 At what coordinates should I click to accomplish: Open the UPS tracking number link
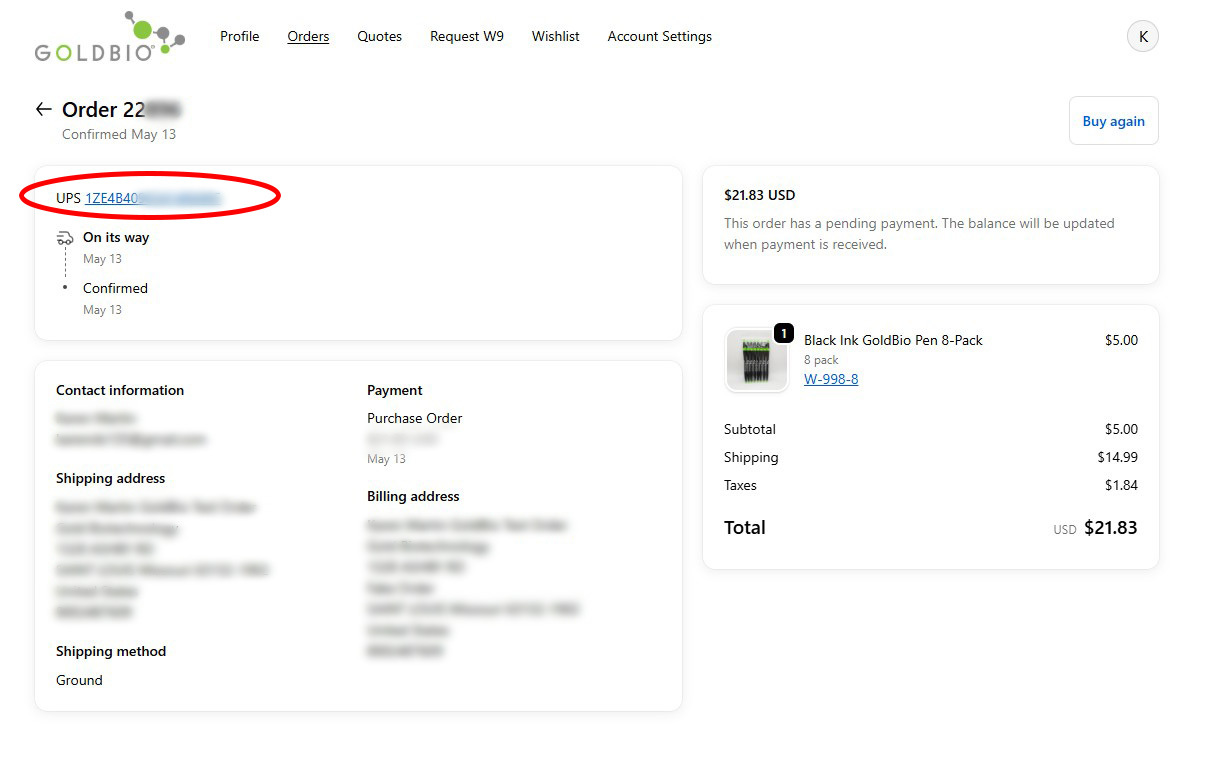coord(152,198)
